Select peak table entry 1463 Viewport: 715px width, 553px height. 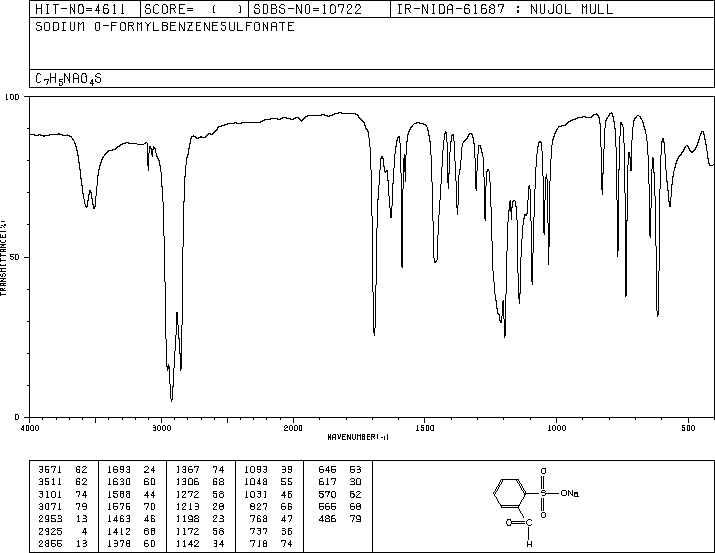tap(131, 519)
